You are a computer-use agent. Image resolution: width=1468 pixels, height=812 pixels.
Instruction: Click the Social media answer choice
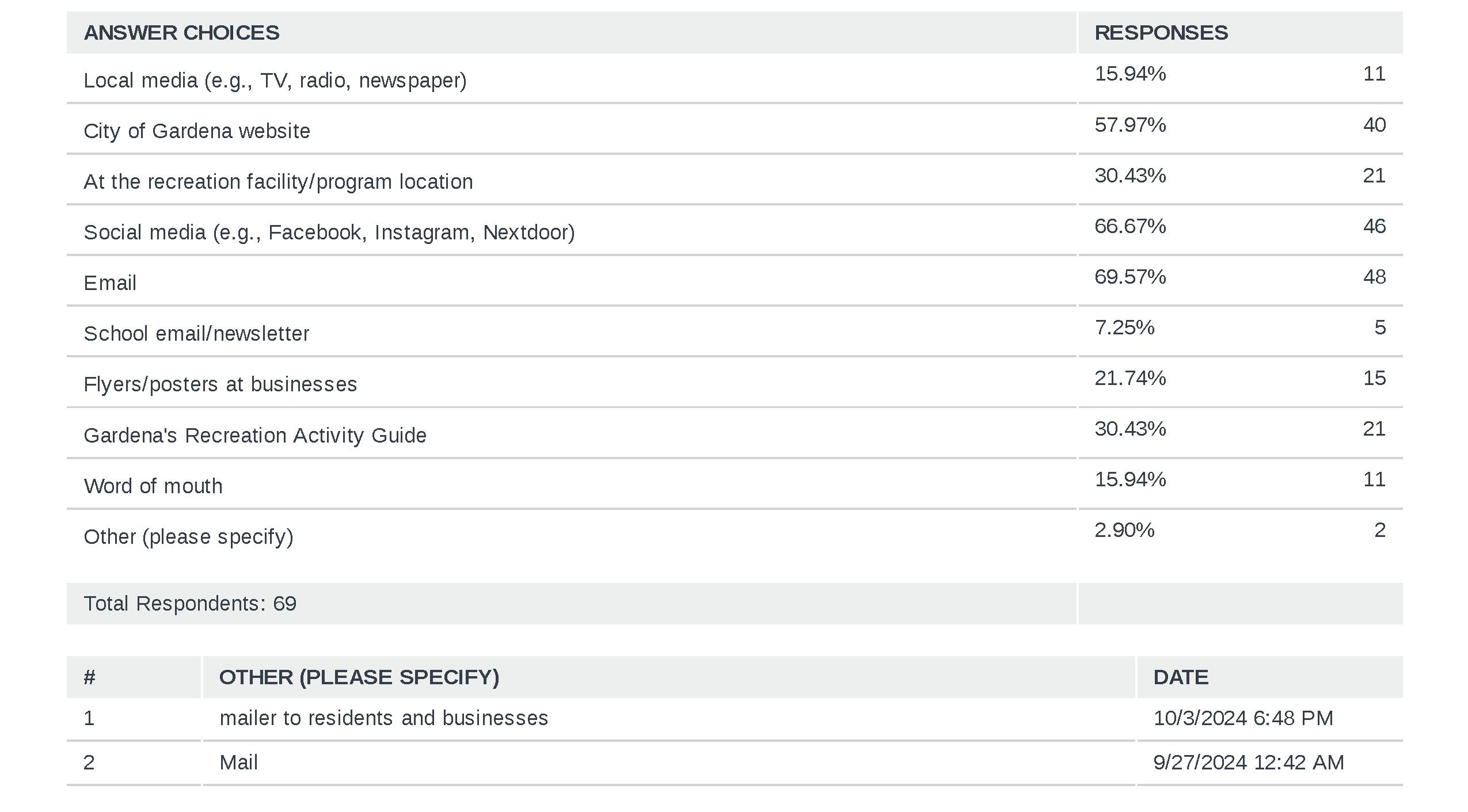point(329,232)
